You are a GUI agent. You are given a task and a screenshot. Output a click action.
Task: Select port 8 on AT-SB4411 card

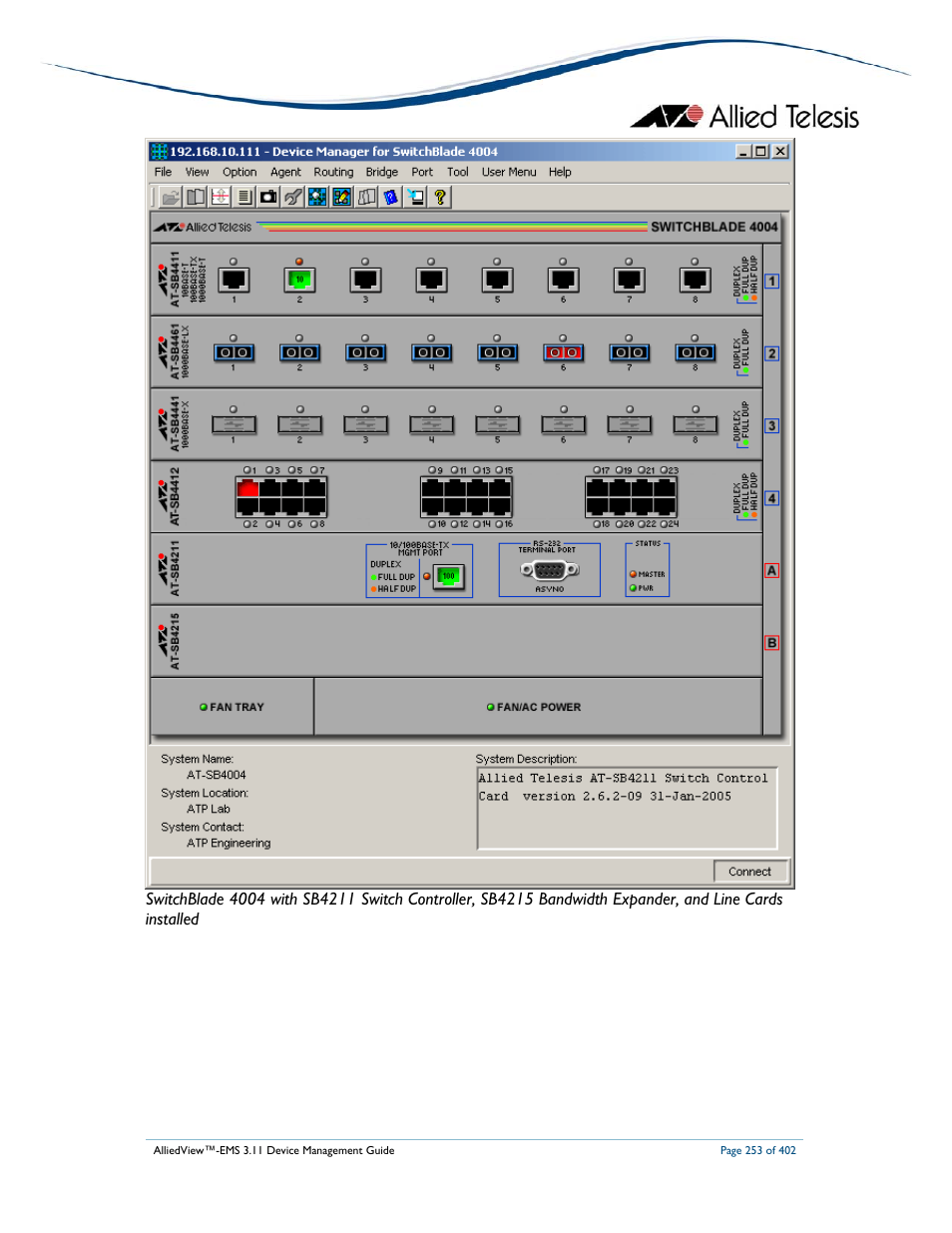click(695, 280)
